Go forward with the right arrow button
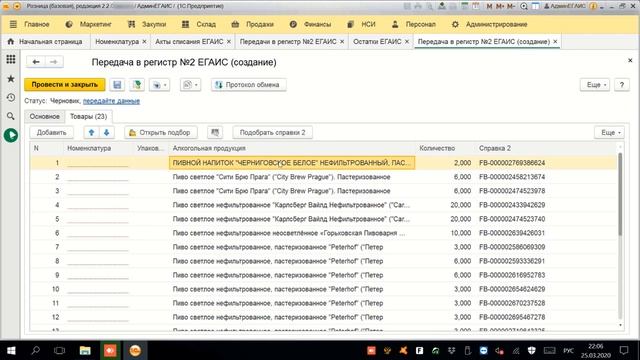 point(53,62)
